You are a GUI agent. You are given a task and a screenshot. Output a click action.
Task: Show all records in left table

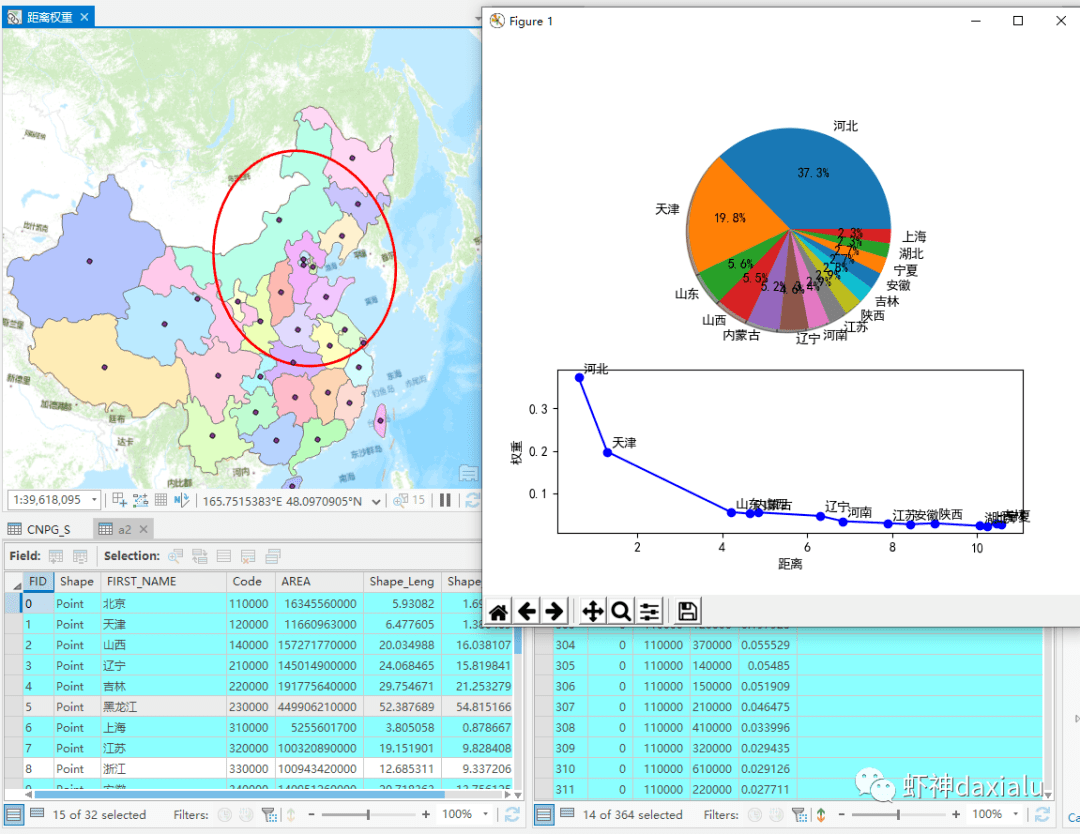(13, 815)
